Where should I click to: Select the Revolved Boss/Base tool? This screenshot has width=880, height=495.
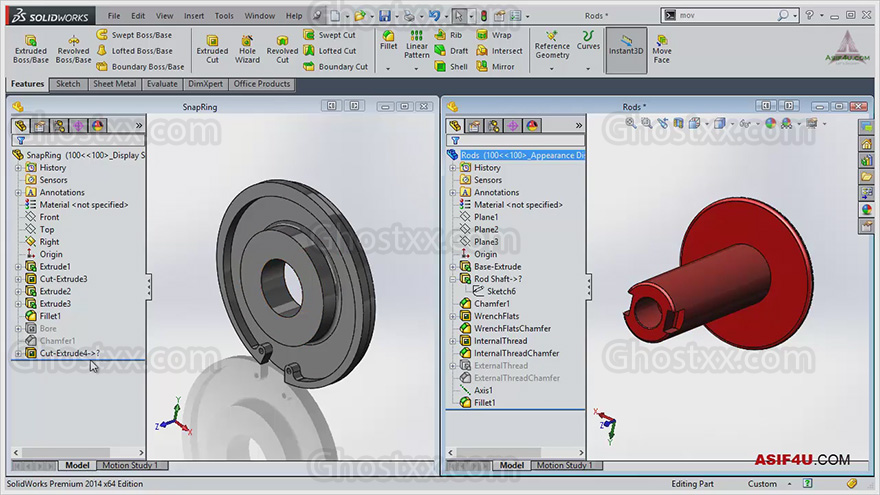(x=73, y=49)
